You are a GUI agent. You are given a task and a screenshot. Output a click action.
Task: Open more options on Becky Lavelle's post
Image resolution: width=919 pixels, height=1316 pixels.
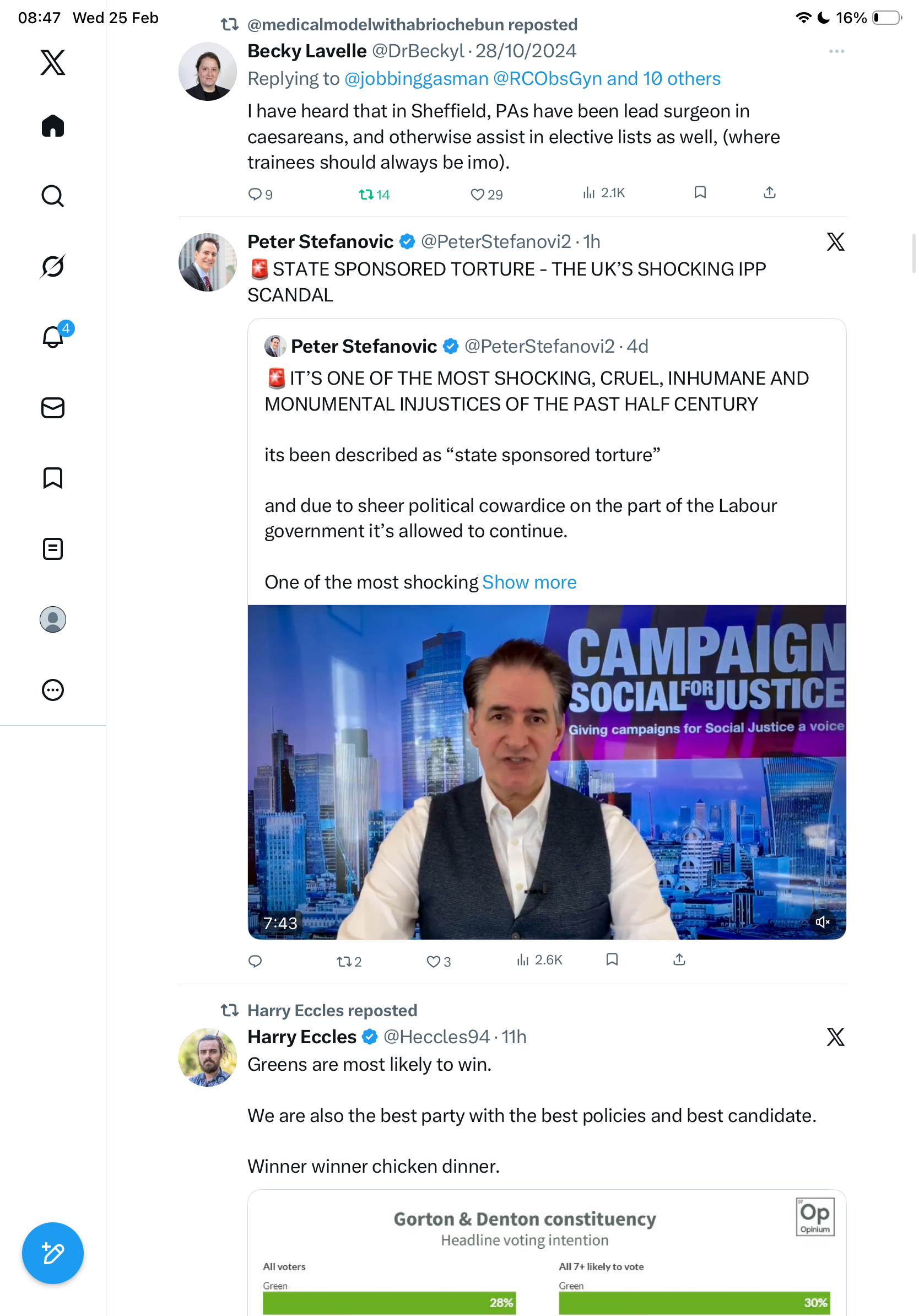pos(836,52)
